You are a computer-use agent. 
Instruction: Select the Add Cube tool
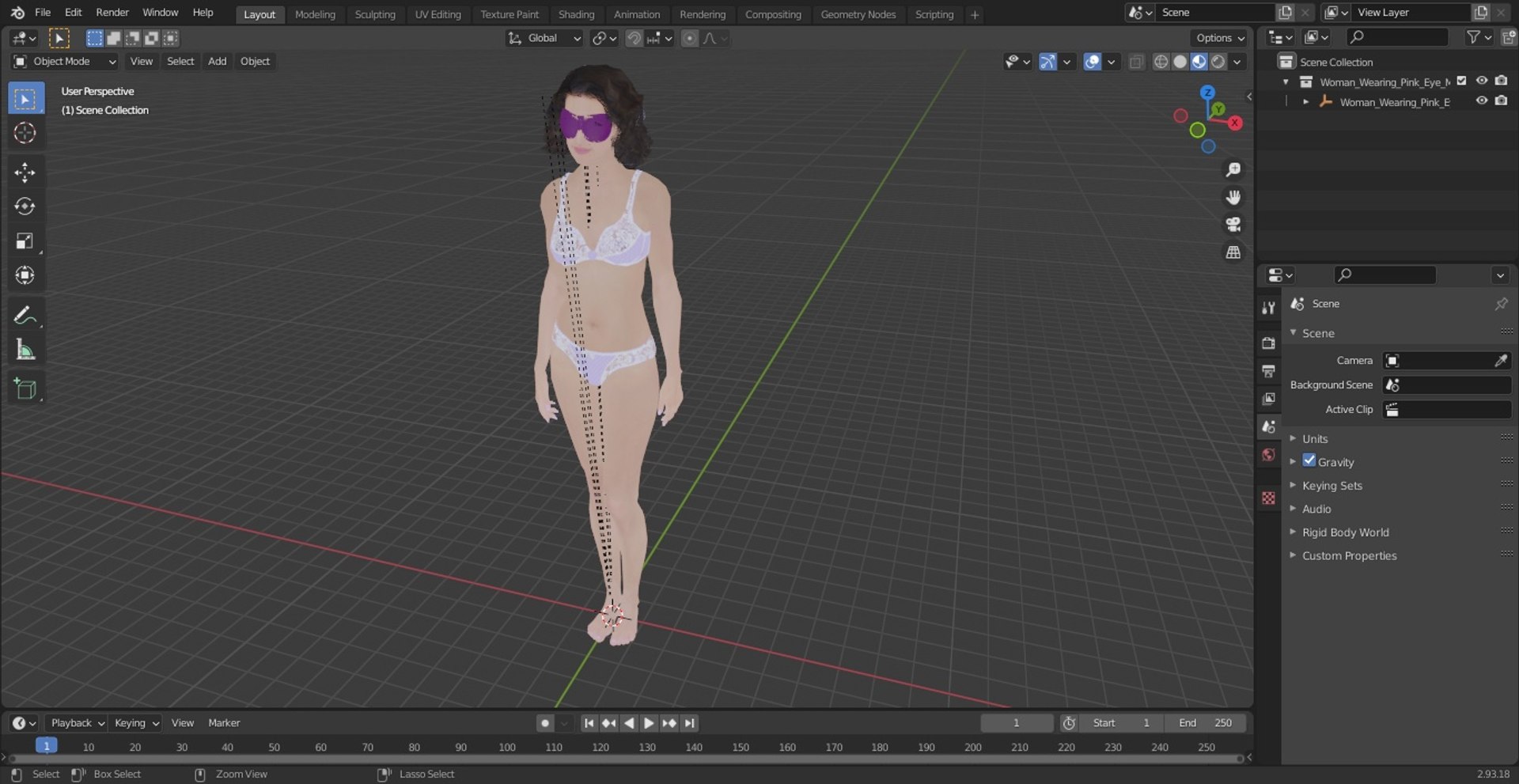[25, 389]
